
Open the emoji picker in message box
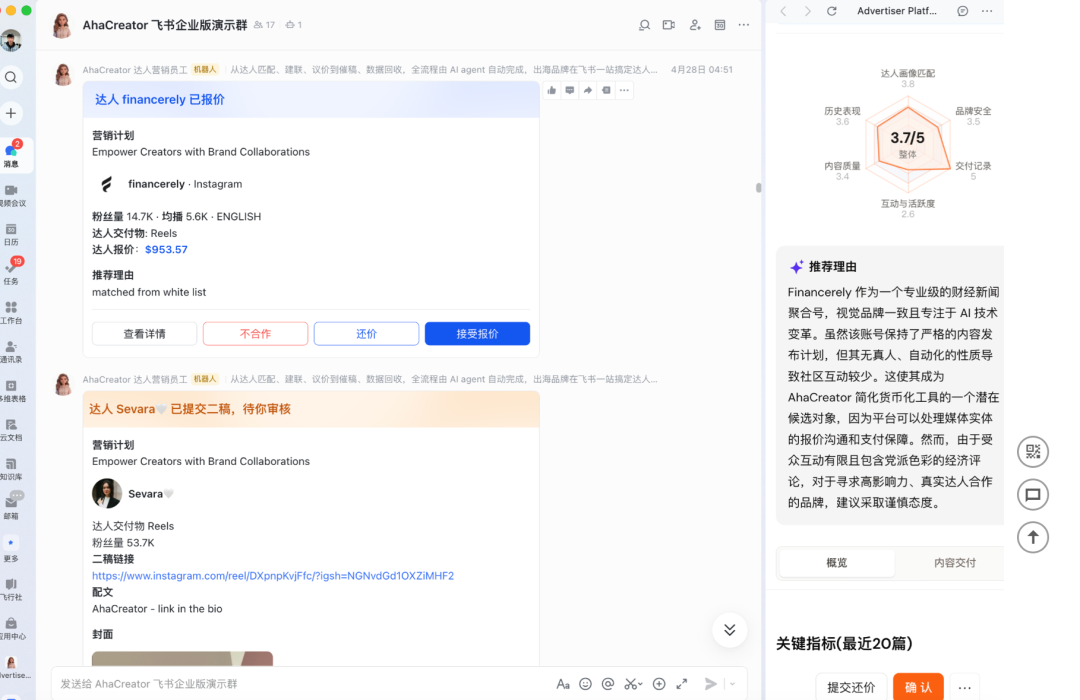tap(585, 683)
